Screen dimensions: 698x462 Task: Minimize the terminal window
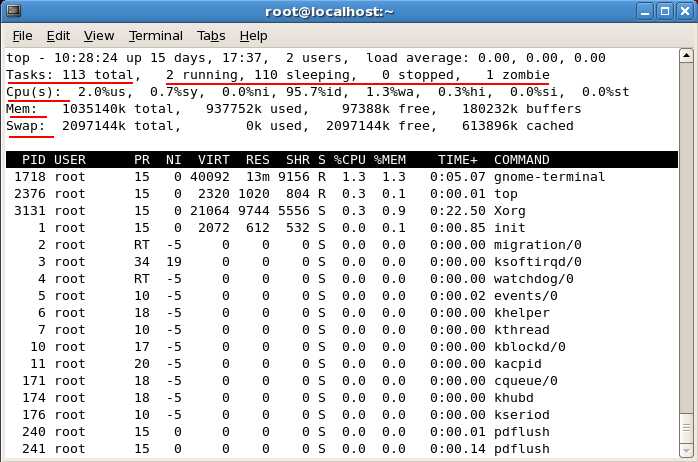coord(643,12)
